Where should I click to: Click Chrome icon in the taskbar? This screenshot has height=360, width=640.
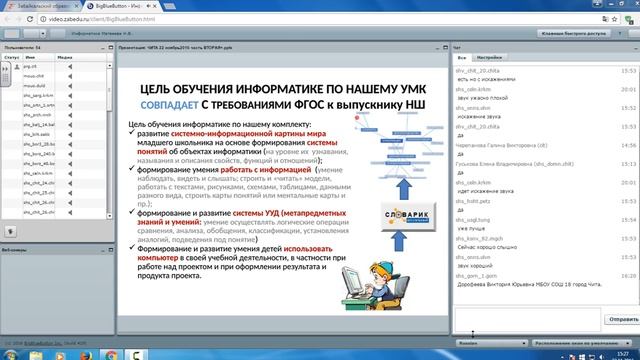pos(111,355)
